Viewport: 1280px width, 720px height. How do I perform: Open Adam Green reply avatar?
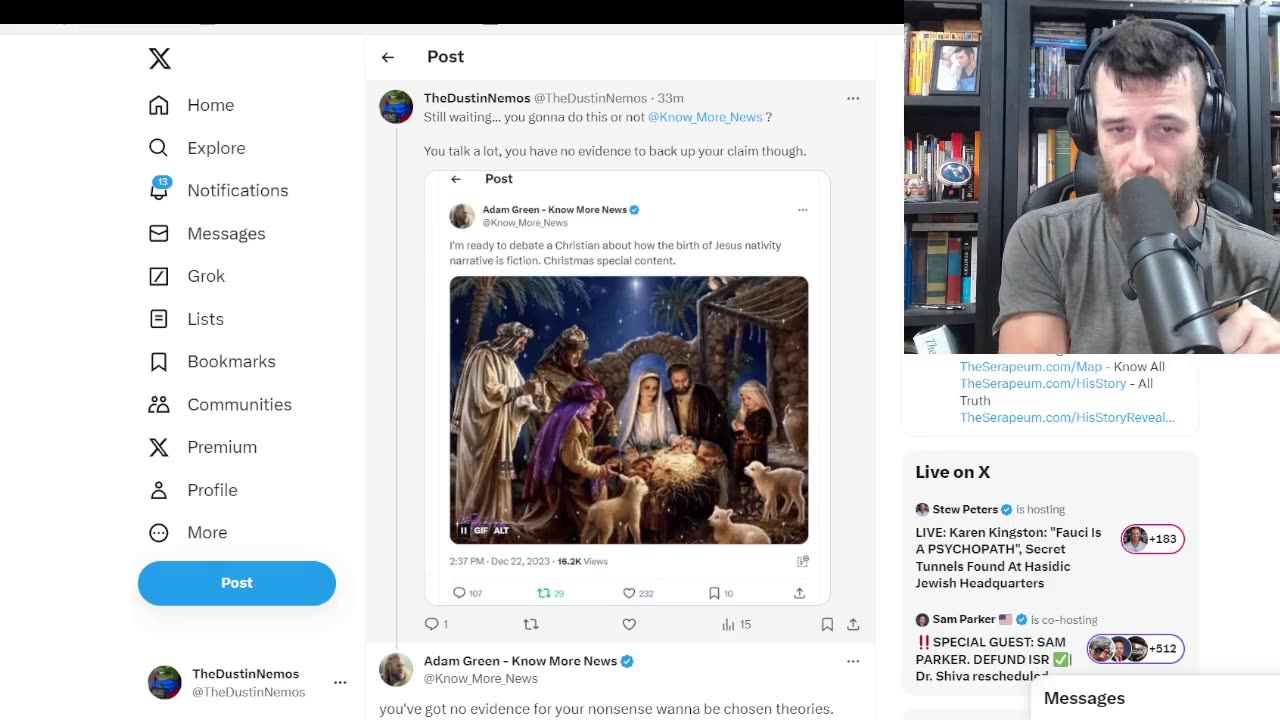pos(396,670)
